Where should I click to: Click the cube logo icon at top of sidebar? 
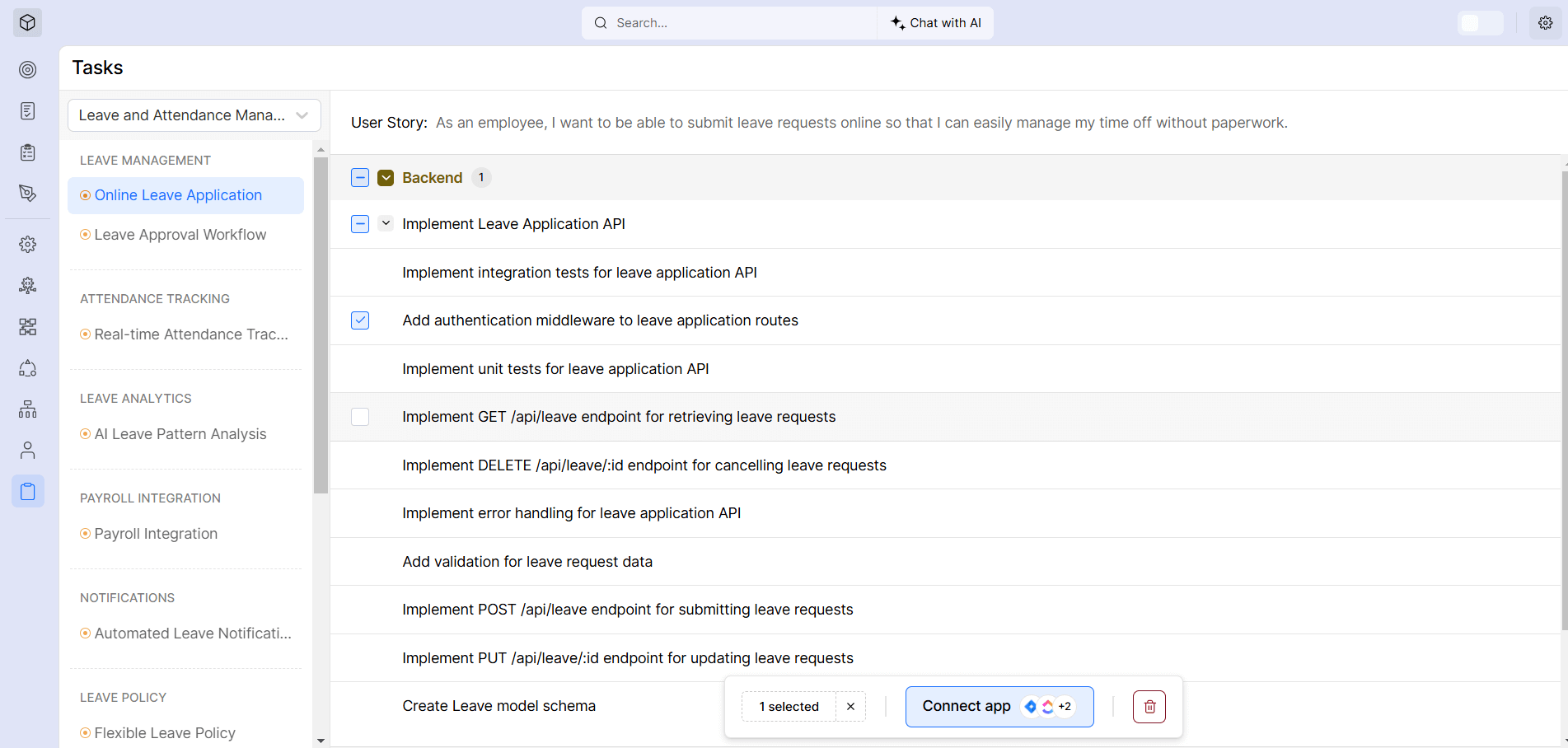27,23
